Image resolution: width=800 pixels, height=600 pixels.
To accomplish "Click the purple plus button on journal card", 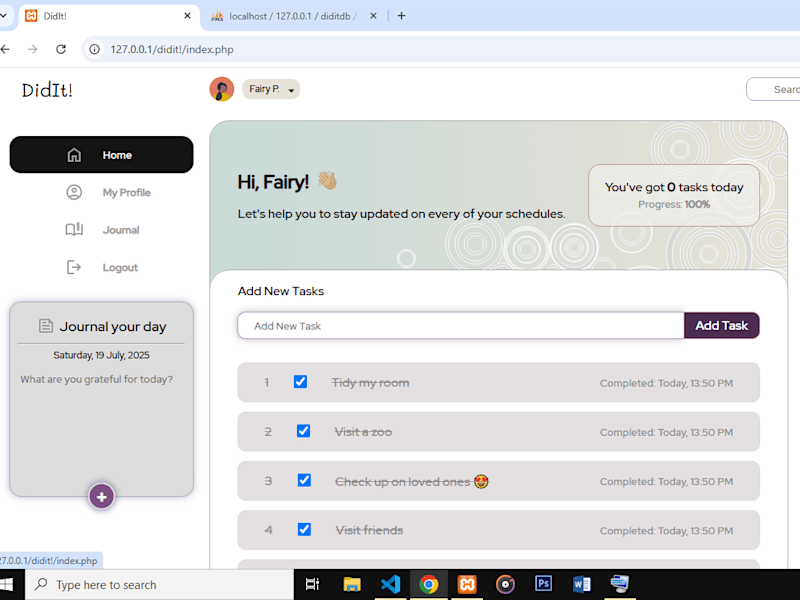I will coord(102,496).
